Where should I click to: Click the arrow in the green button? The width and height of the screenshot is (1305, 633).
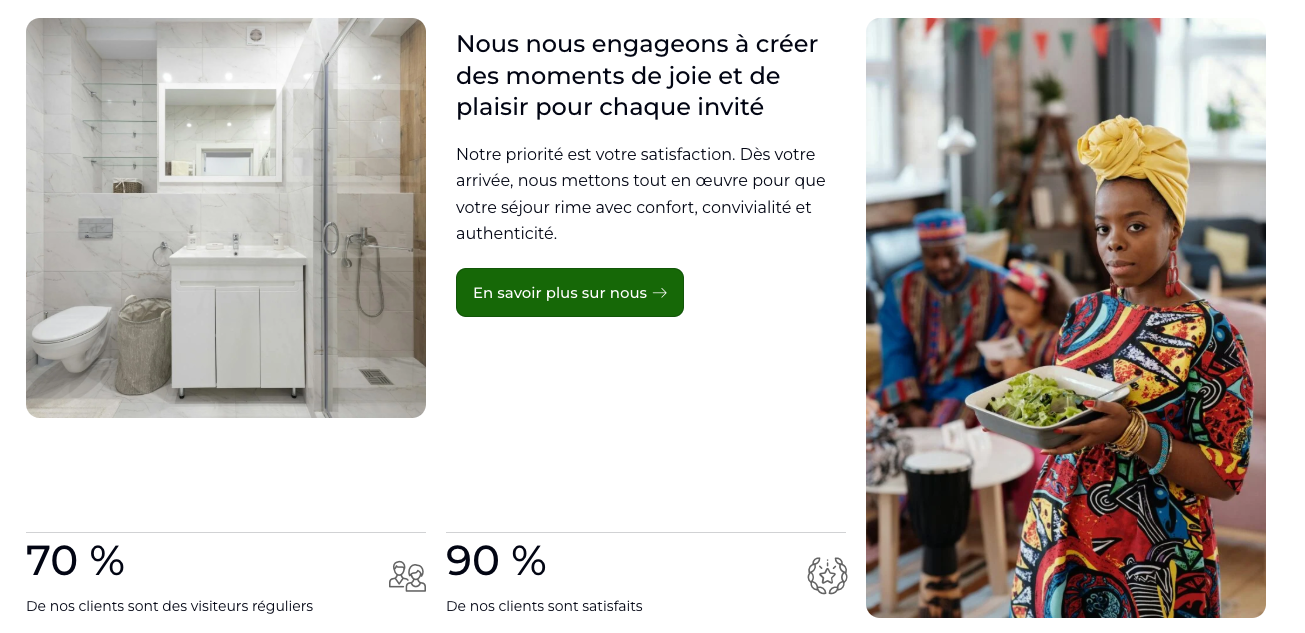coord(660,293)
